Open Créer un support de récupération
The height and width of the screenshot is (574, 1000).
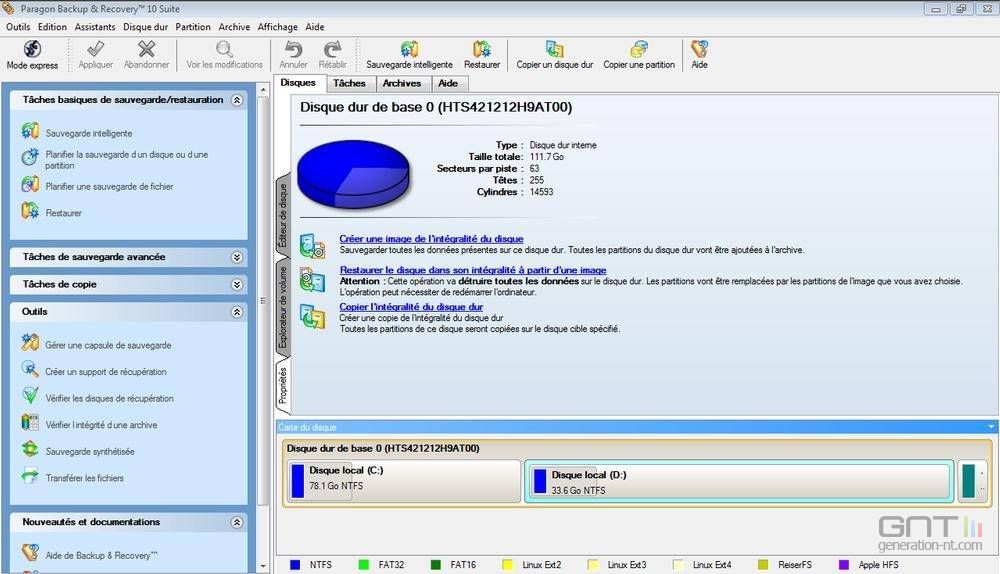click(106, 372)
